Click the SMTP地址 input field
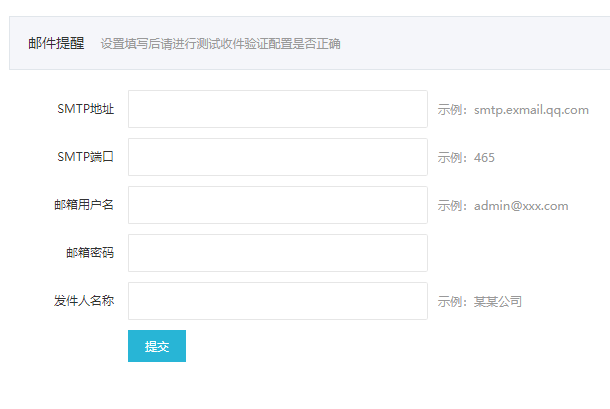The height and width of the screenshot is (409, 610). tap(277, 109)
